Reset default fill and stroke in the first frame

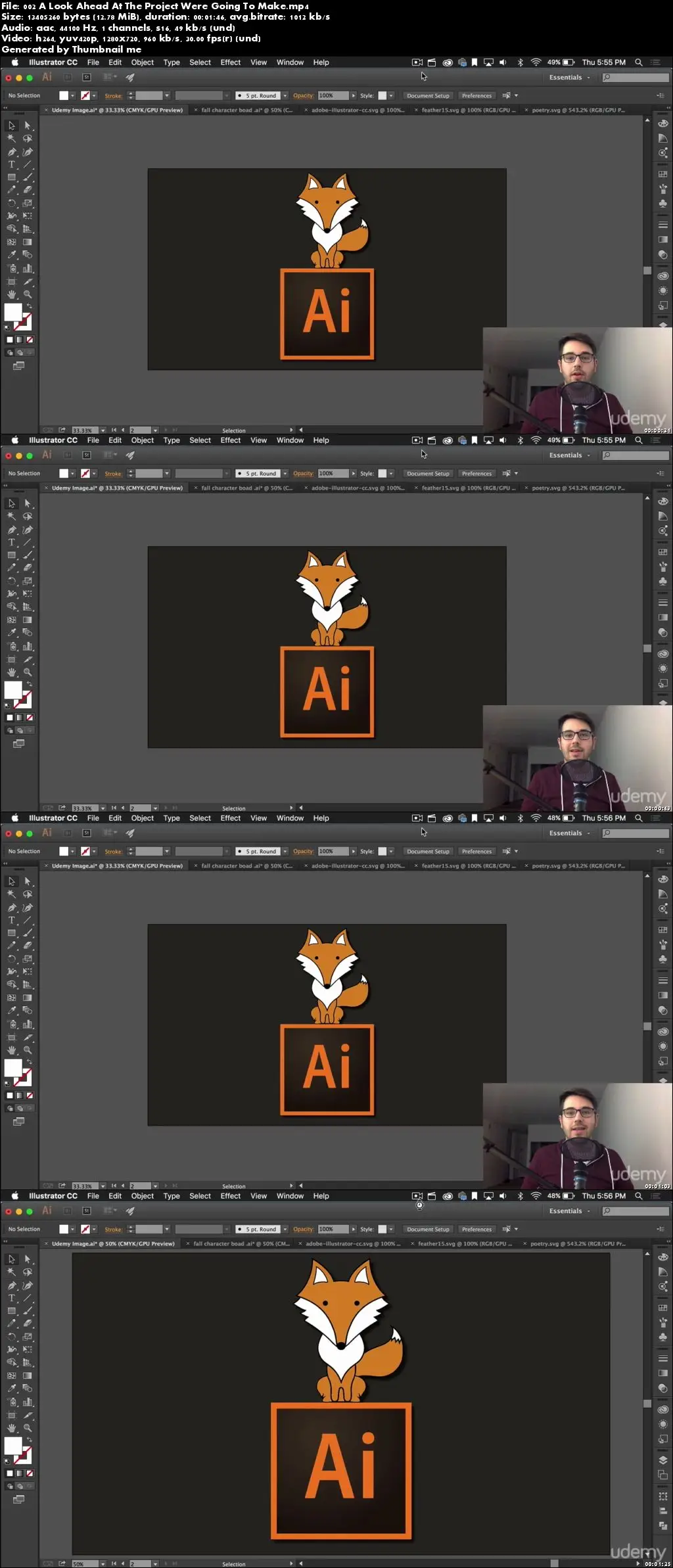[x=7, y=327]
